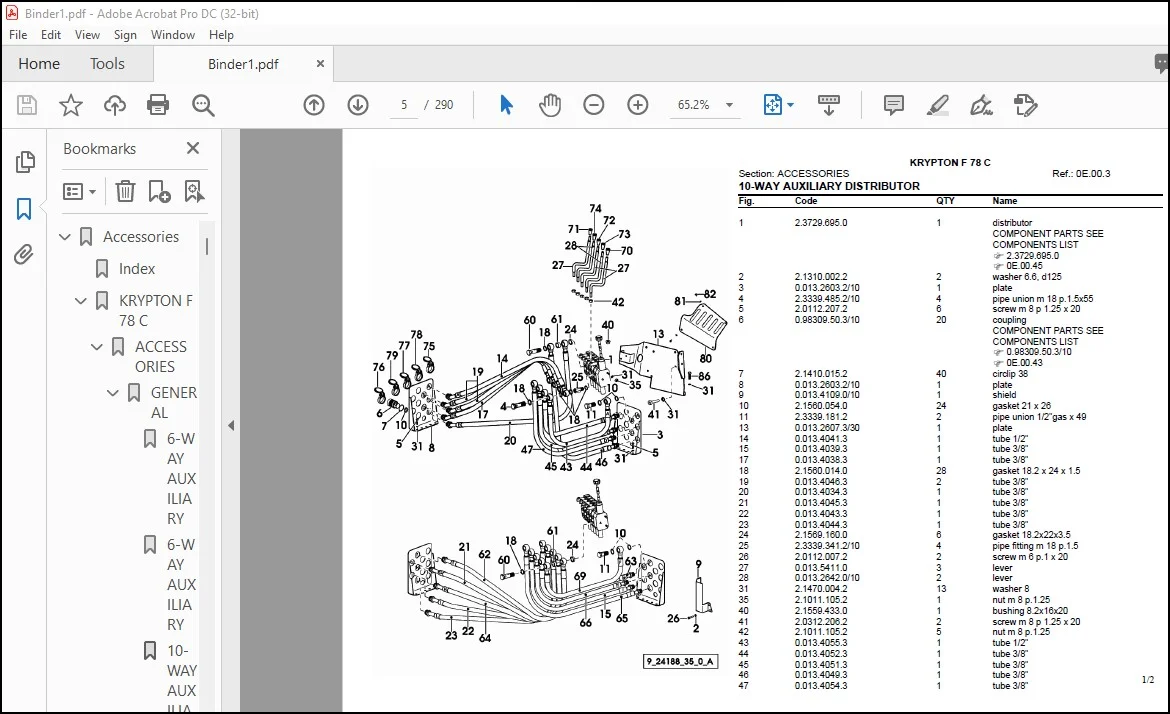Close the Binder1.pdf tab
This screenshot has height=714, width=1170.
320,64
